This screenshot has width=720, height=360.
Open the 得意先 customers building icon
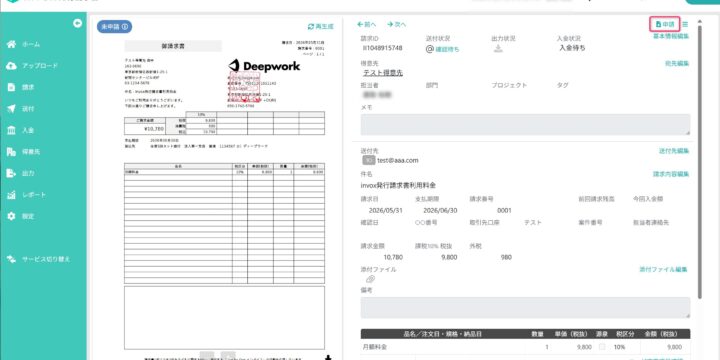tap(11, 152)
